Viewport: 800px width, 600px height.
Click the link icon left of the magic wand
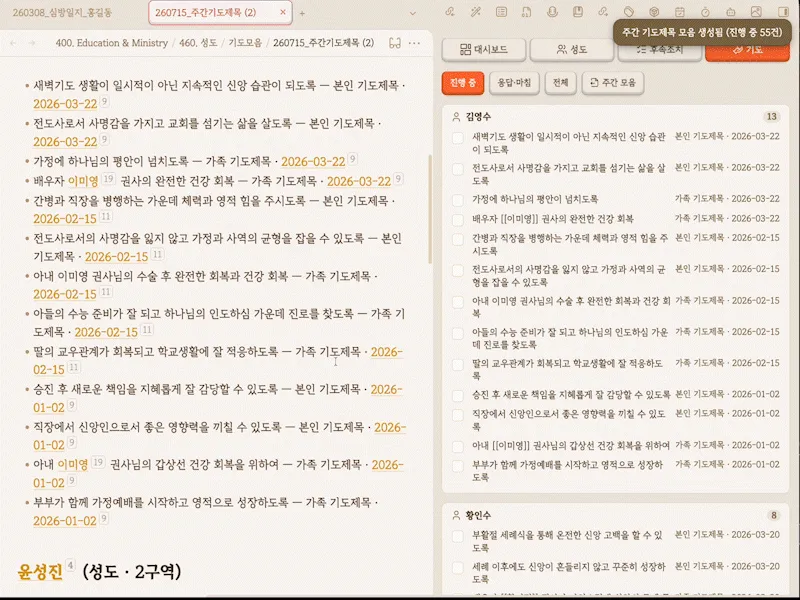[x=450, y=12]
